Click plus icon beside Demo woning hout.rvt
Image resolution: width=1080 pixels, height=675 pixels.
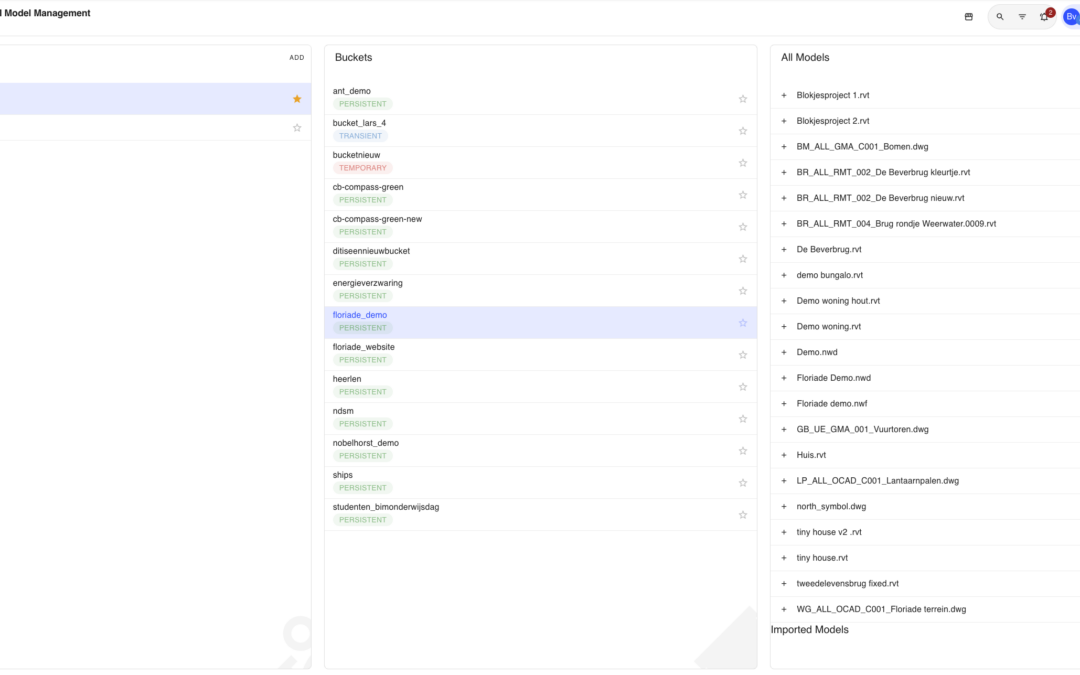point(784,301)
